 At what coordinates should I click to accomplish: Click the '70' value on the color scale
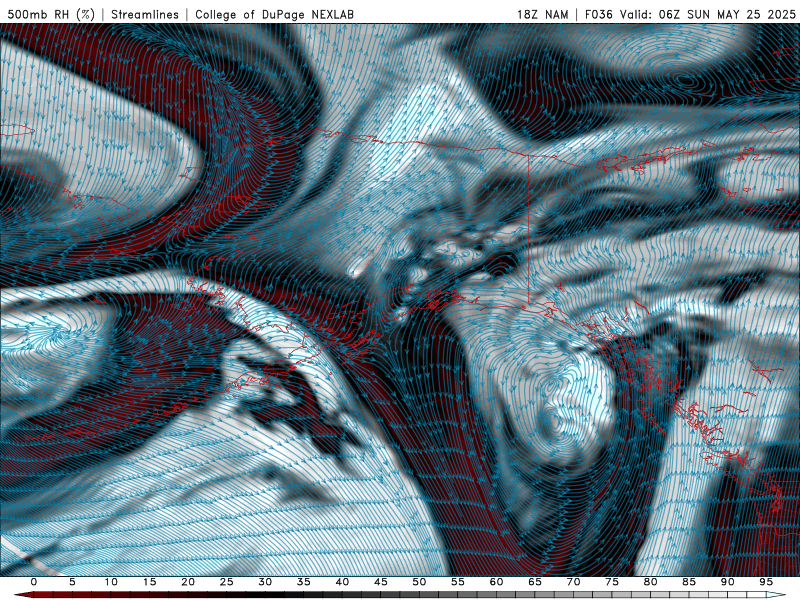click(573, 582)
